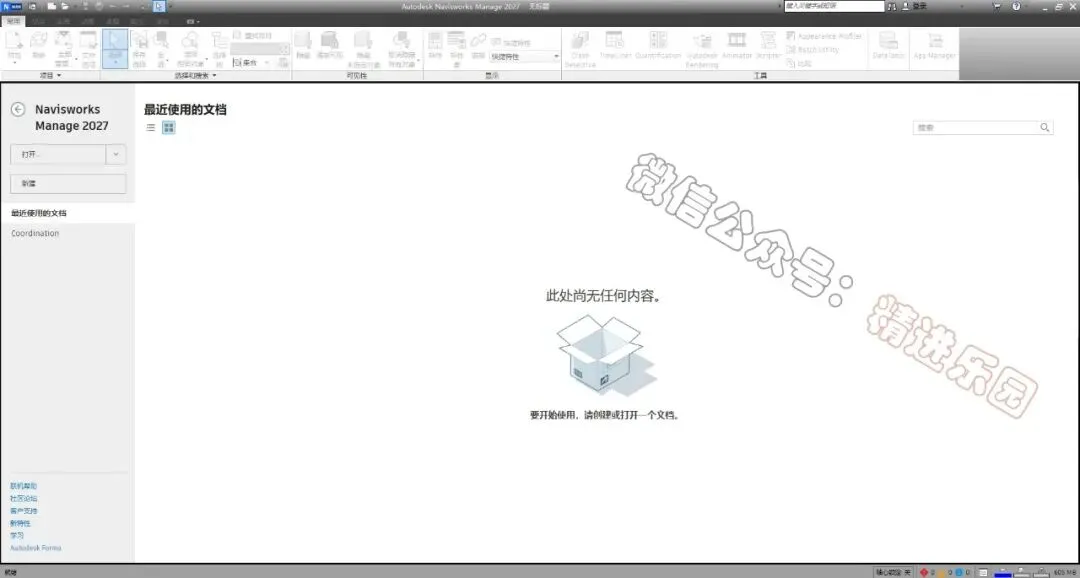Click the Save Selection (保存选择) icon
This screenshot has width=1080, height=578.
[x=139, y=48]
